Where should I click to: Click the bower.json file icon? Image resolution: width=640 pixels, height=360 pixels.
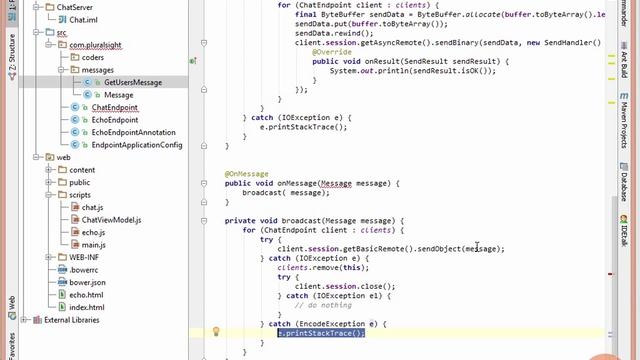click(62, 282)
